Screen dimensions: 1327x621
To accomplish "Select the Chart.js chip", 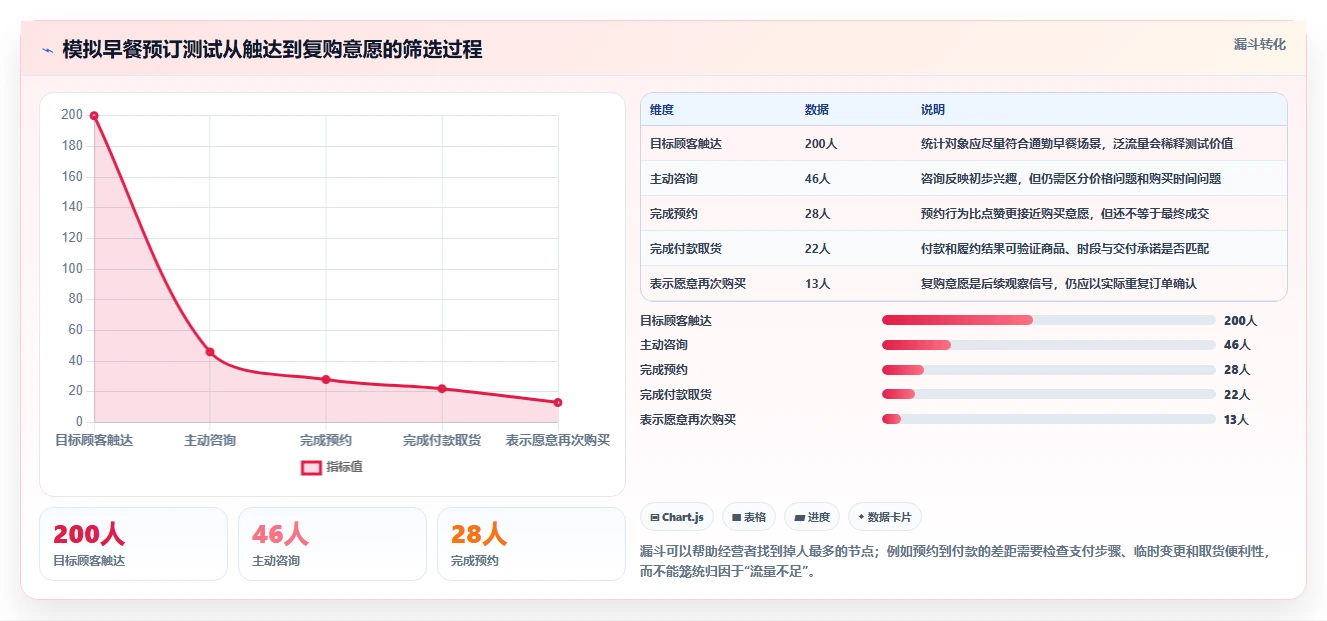I will click(x=677, y=517).
